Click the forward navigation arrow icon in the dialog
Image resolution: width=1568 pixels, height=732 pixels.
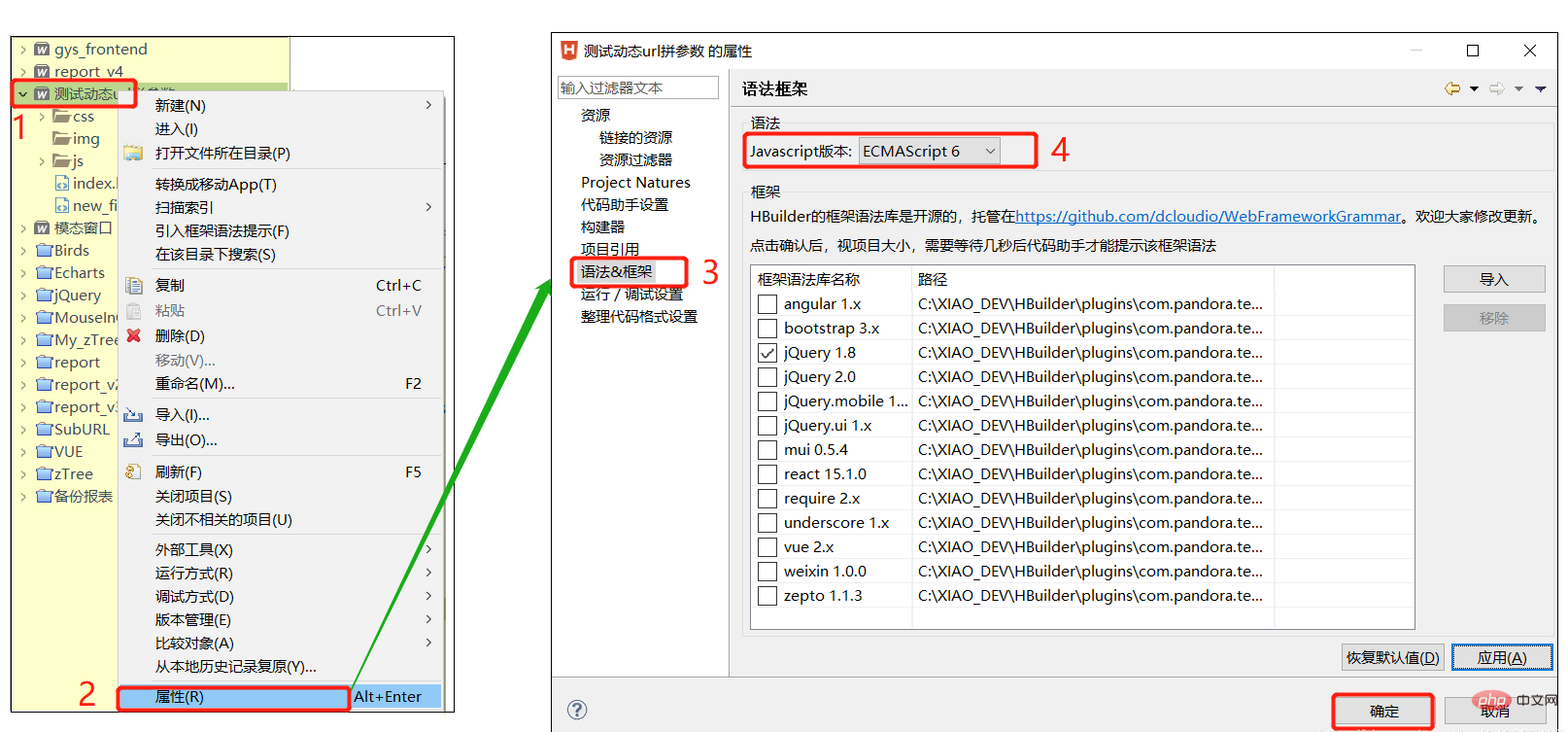pos(1497,88)
